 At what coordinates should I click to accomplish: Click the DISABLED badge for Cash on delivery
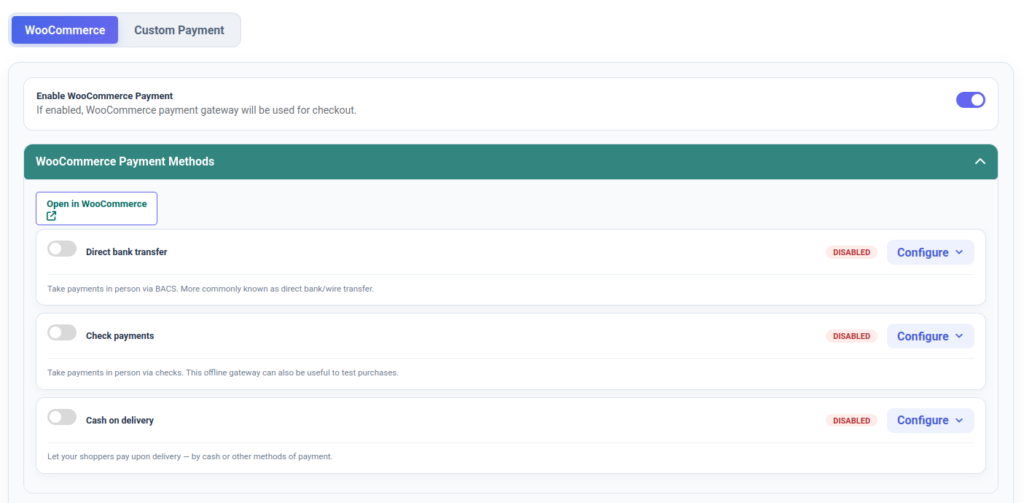[x=852, y=420]
